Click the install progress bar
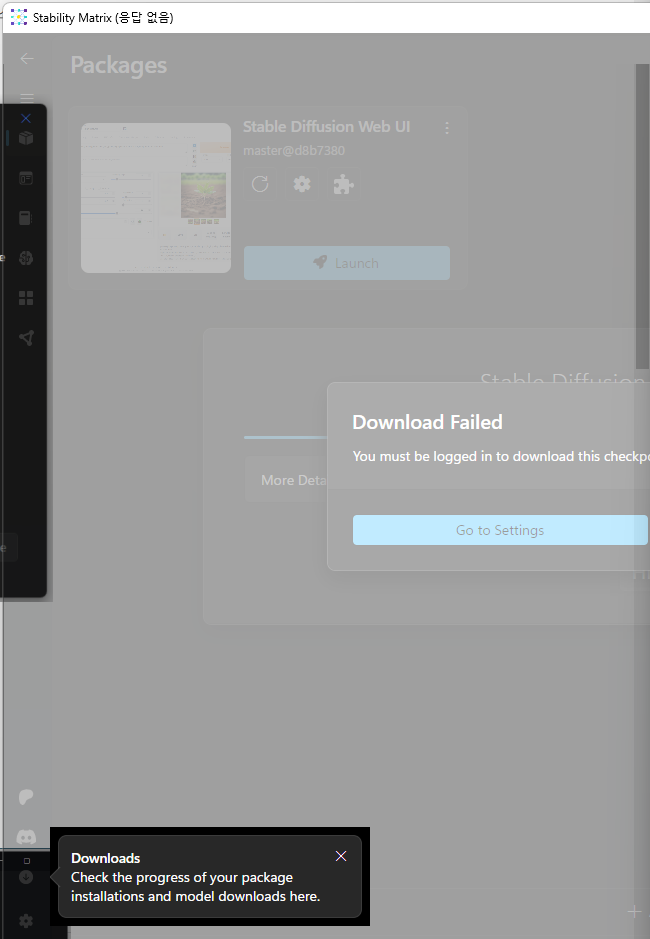Viewport: 650px width, 939px height. click(285, 437)
